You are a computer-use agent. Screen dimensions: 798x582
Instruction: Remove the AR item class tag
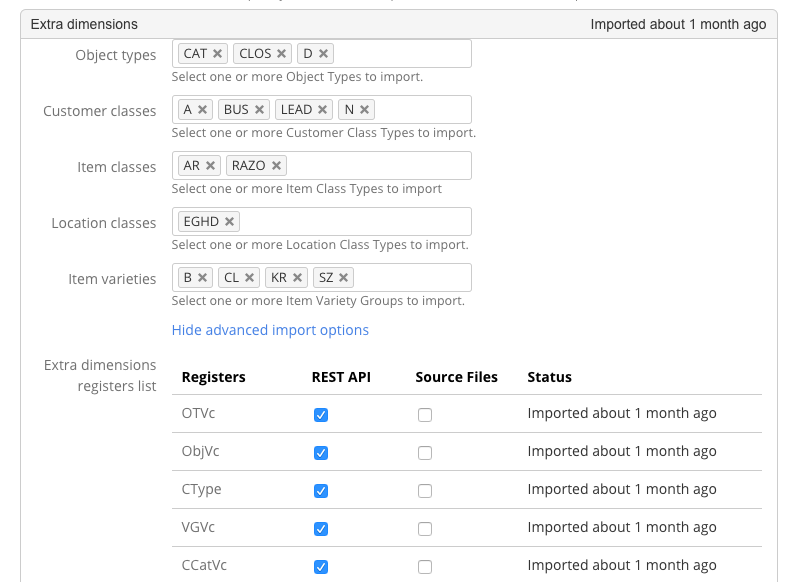pos(211,166)
